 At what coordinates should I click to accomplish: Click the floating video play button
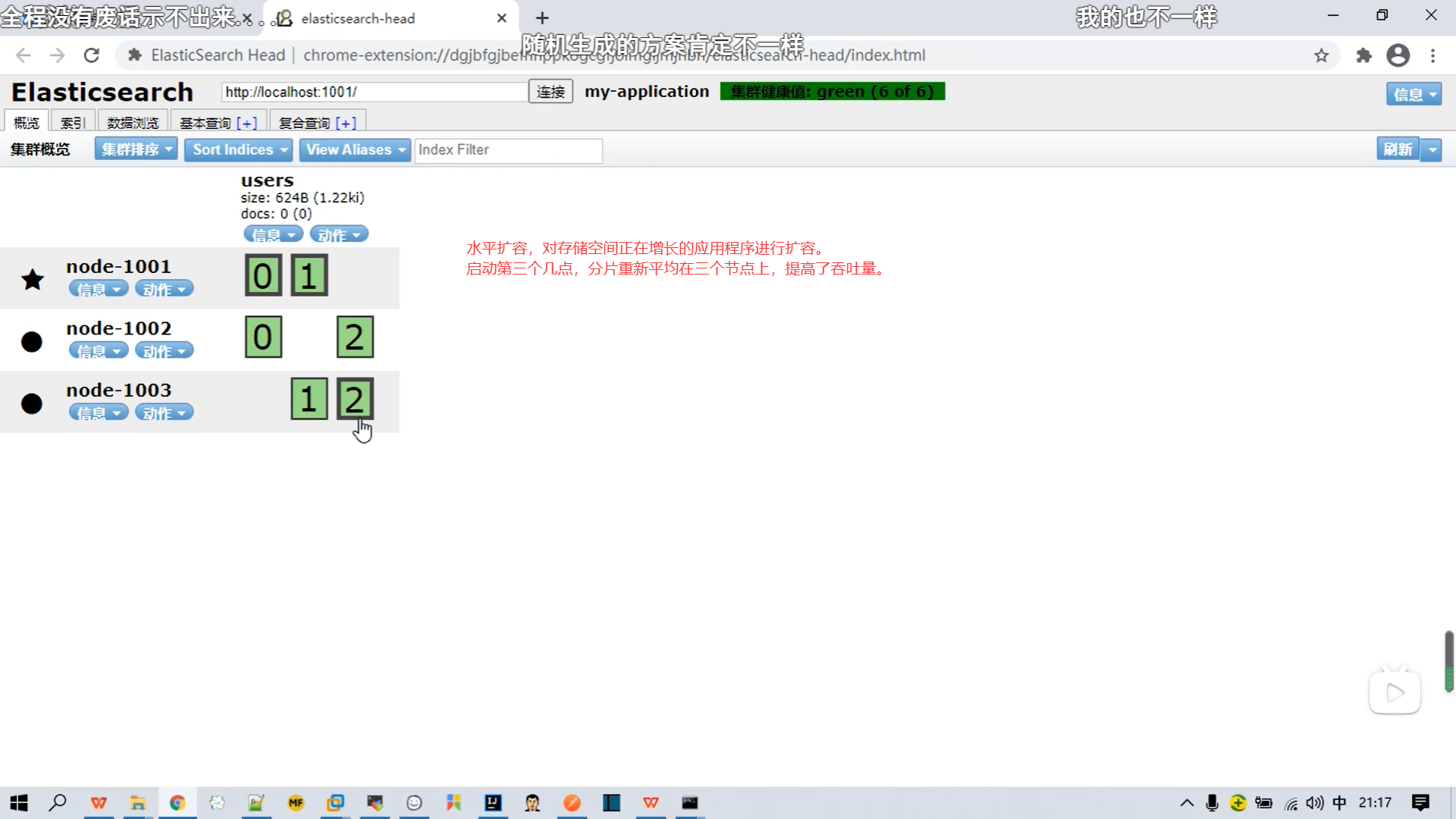tap(1394, 692)
